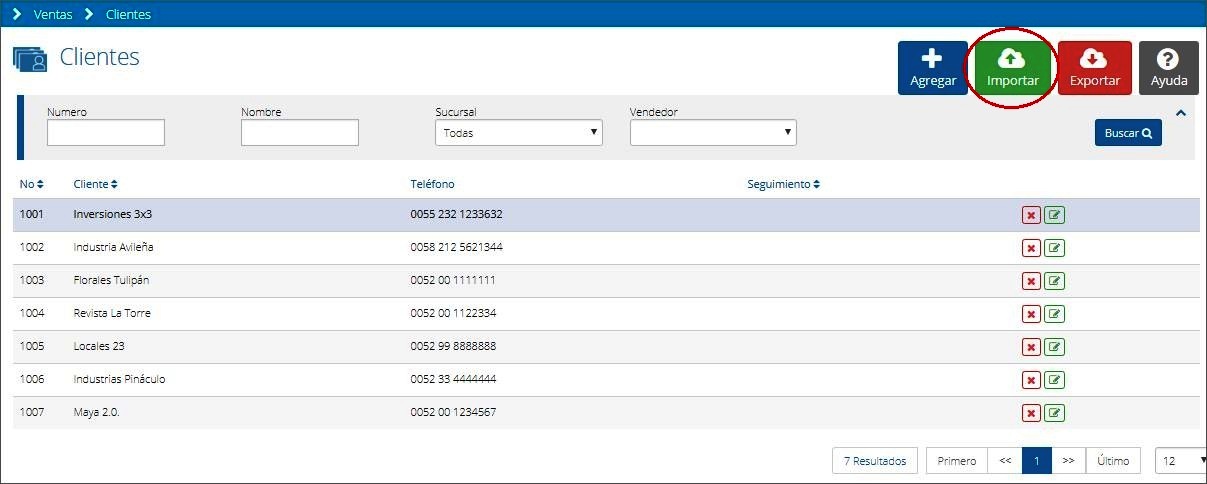Image resolution: width=1207 pixels, height=484 pixels.
Task: Select the Inversiones 3x3 client name
Action: (x=113, y=214)
